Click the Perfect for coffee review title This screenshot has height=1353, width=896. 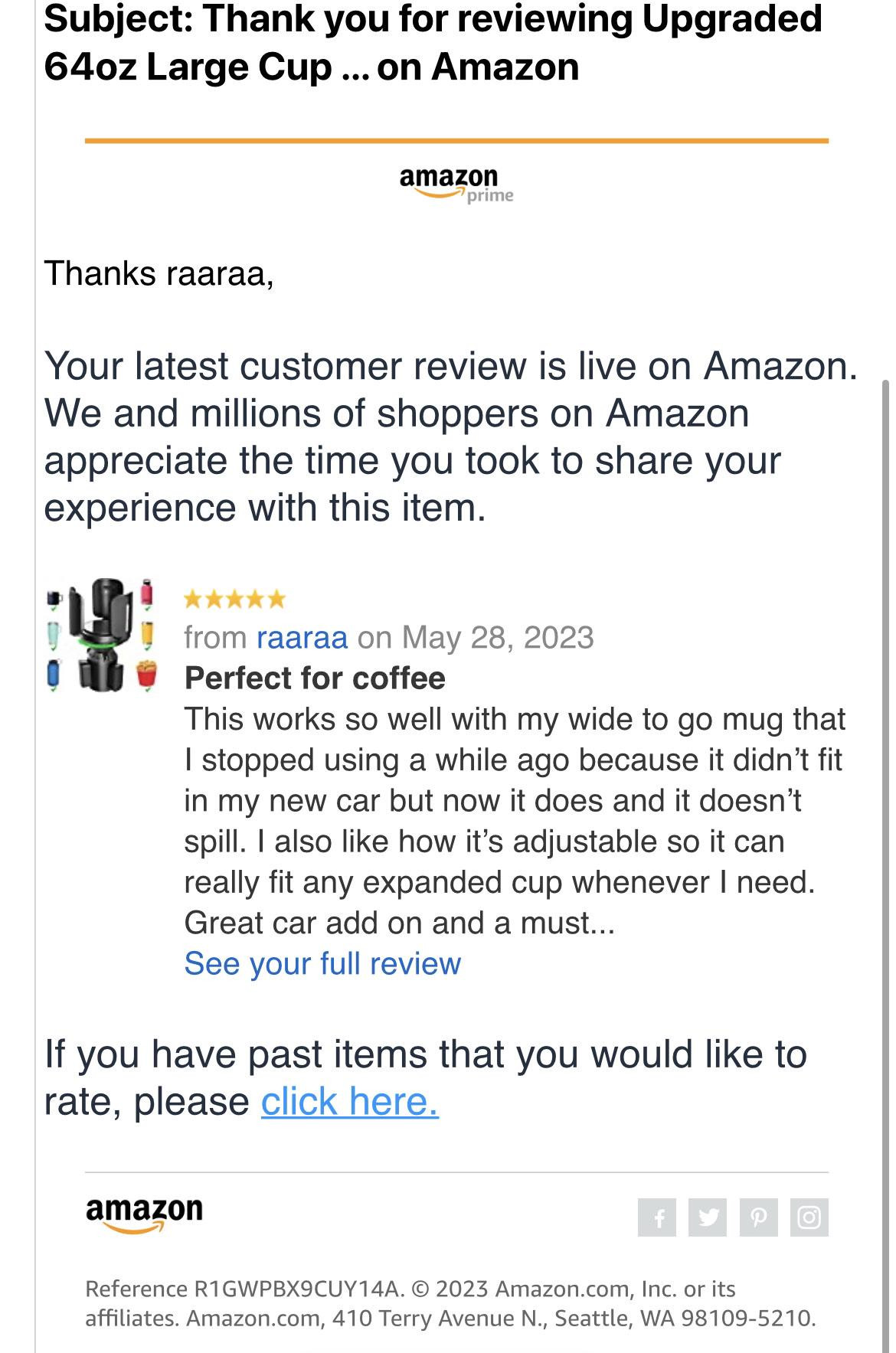315,678
